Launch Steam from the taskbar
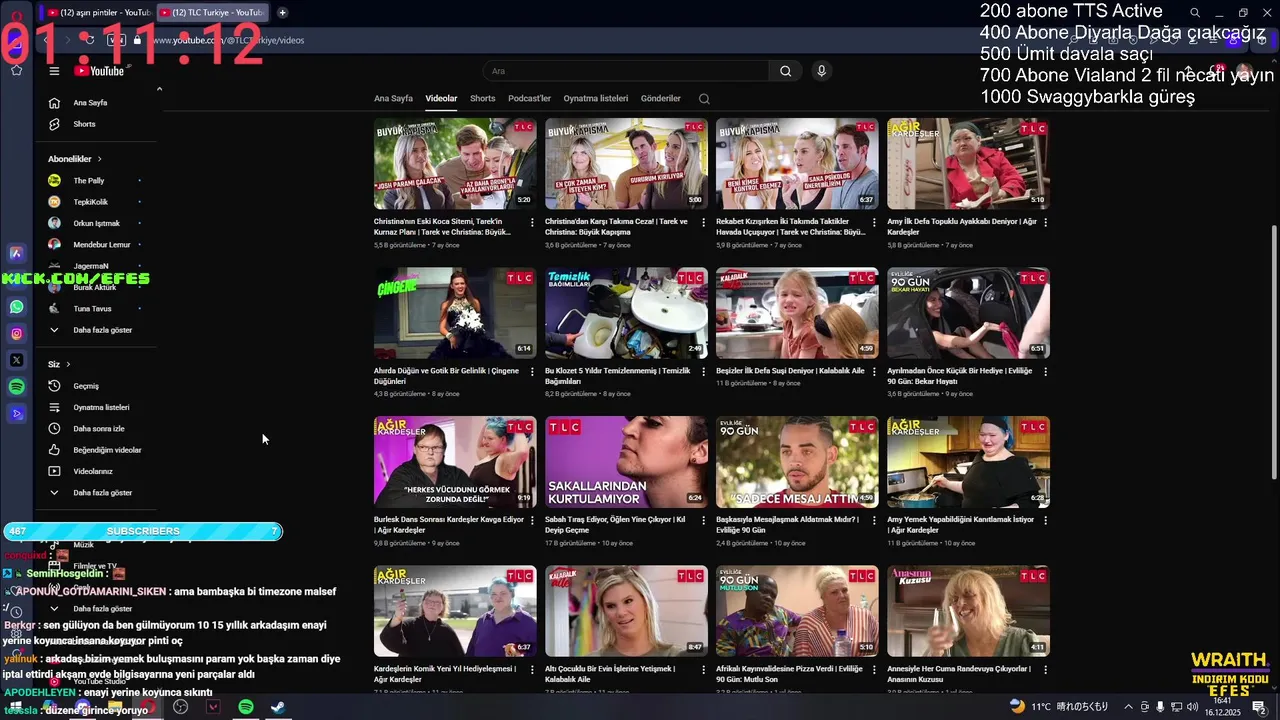Screen dimensions: 1280x720 pos(278,707)
